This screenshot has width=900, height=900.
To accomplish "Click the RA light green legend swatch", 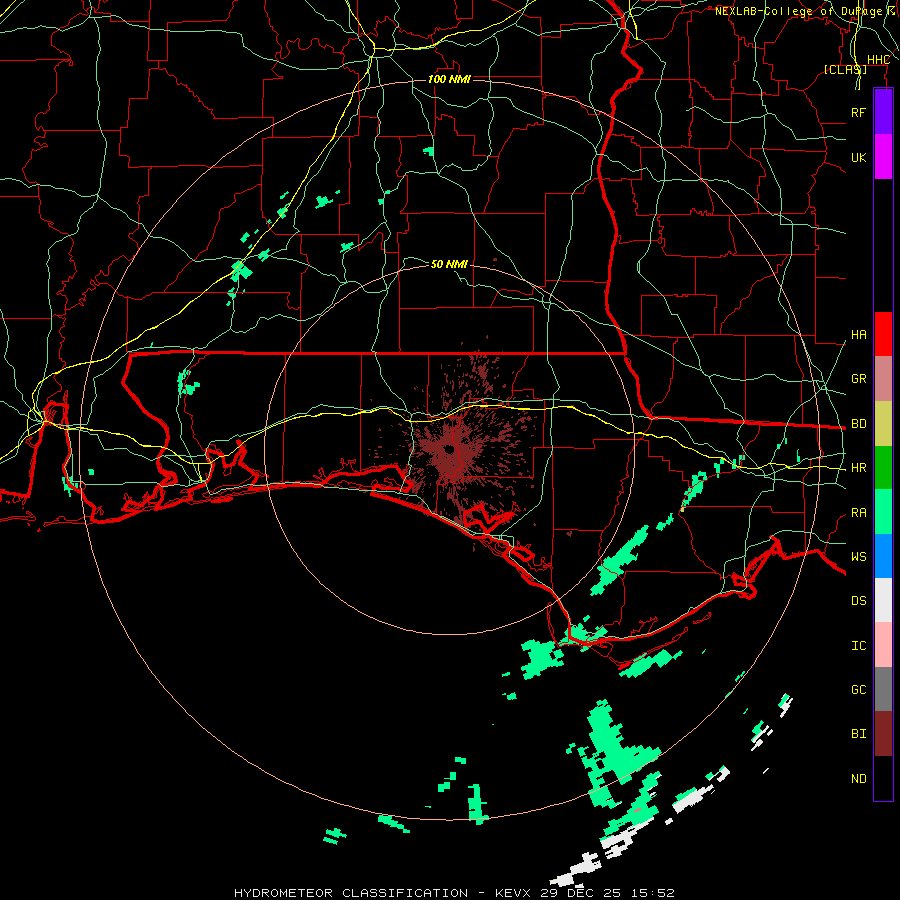I will coord(883,512).
